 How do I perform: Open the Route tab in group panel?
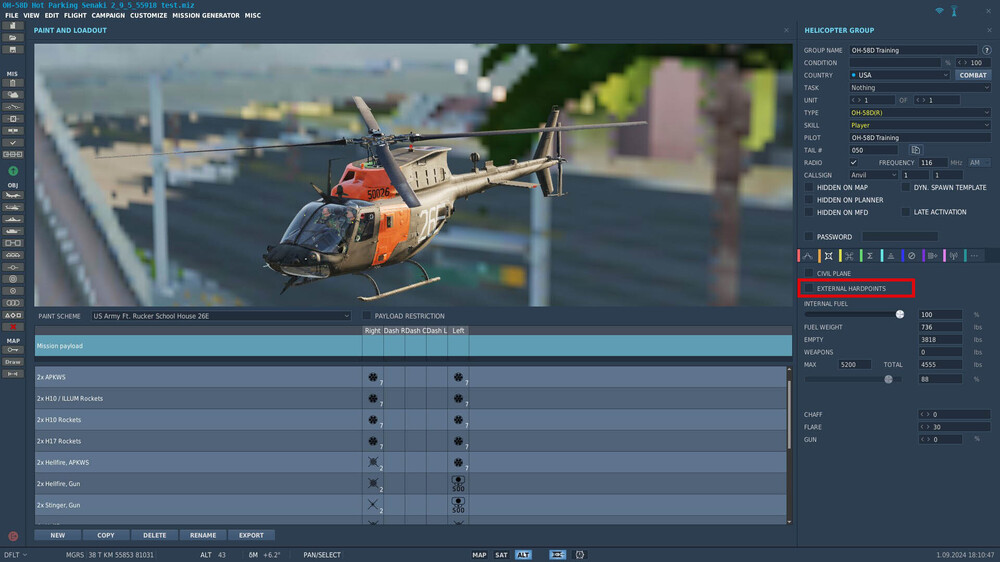(808, 256)
